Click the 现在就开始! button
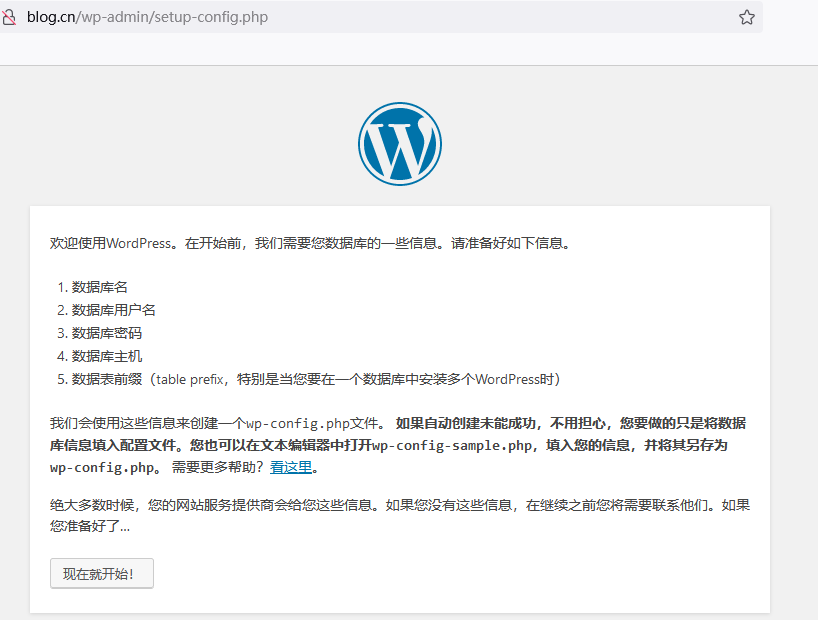 tap(102, 574)
